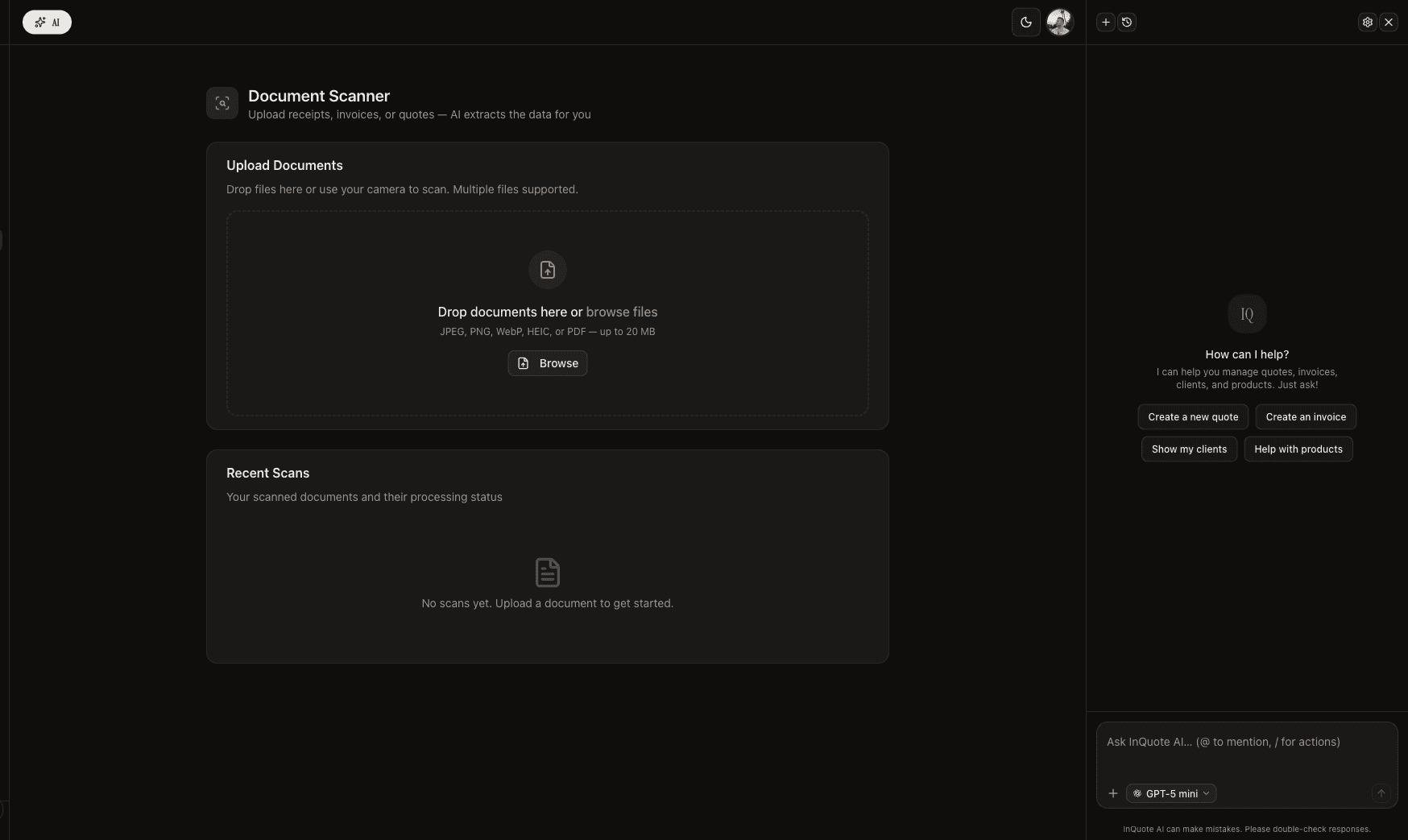Screen dimensions: 1408x840
Task: Choose the Show my clients suggestion
Action: pos(1189,449)
